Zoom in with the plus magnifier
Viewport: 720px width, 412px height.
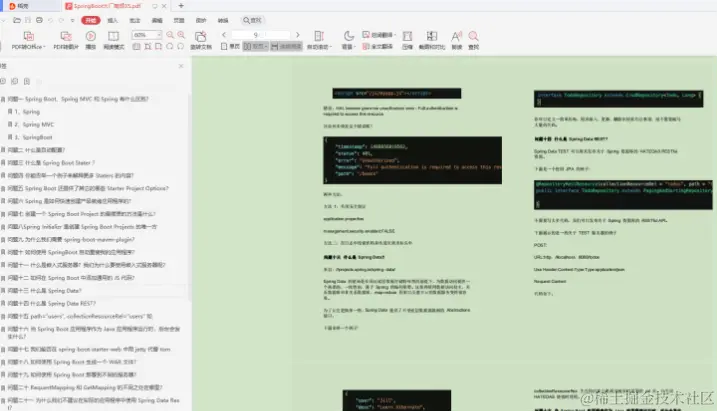click(181, 35)
